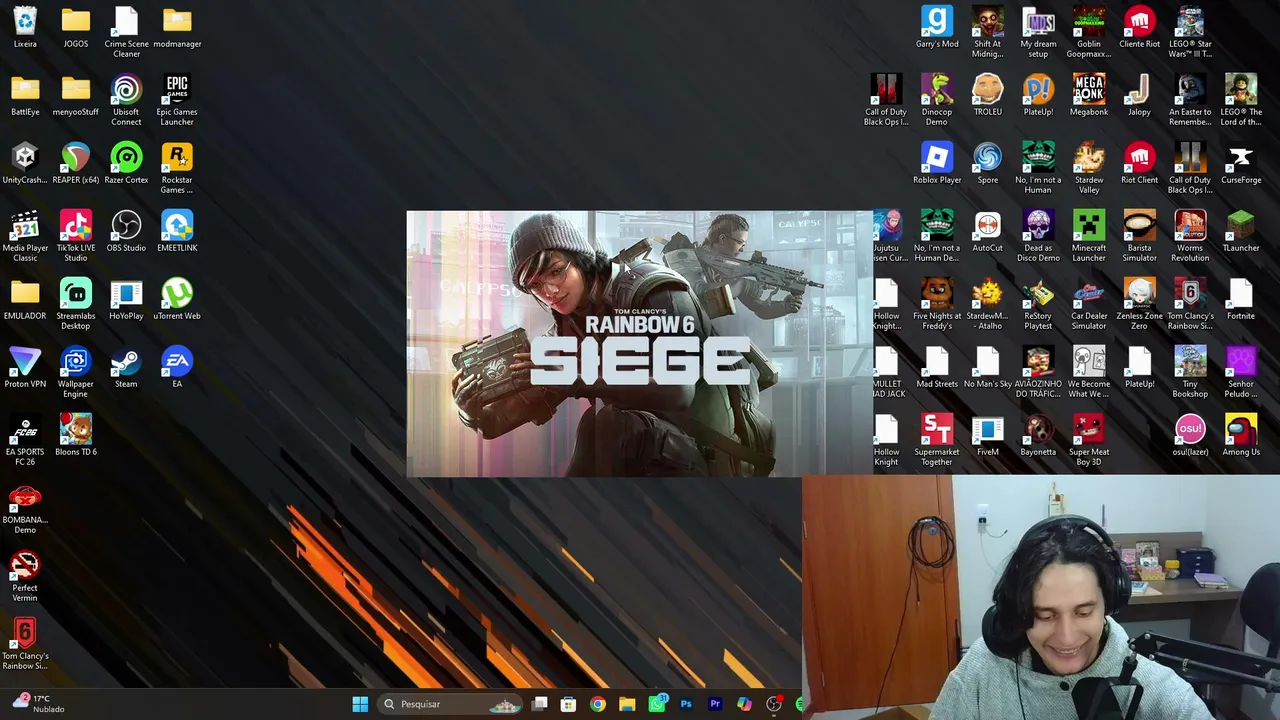Open the weather widget showing 17°C
1280x720 pixels.
40,704
